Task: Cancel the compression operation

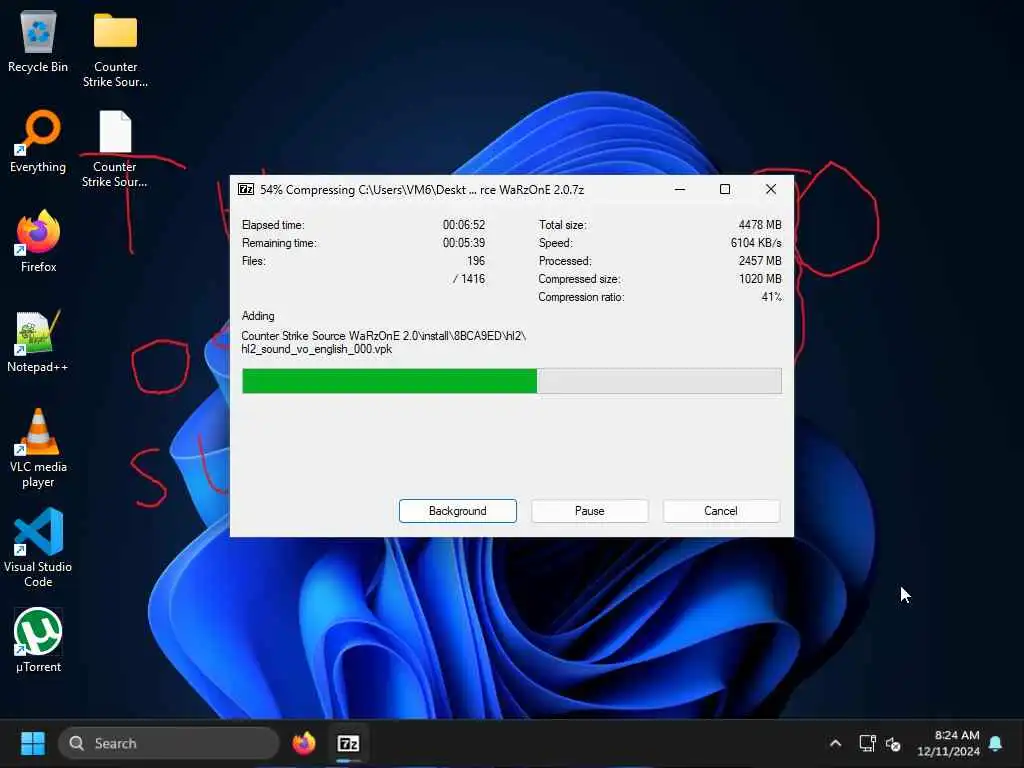Action: click(721, 511)
